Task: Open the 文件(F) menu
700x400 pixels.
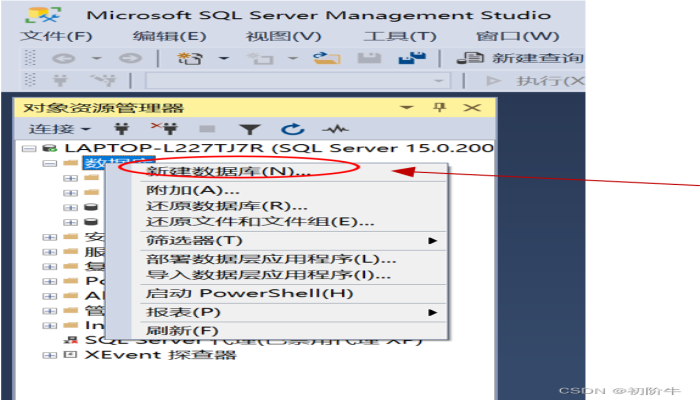Action: tap(56, 36)
